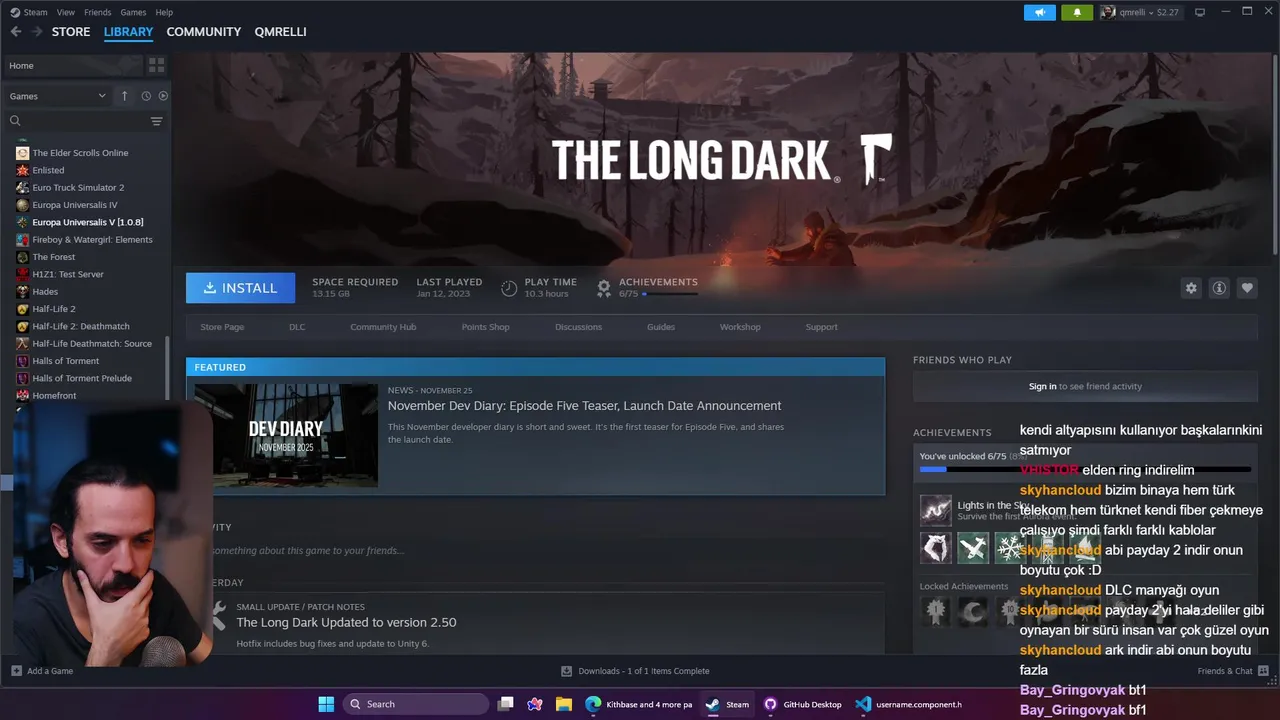The height and width of the screenshot is (720, 1280).
Task: Open The Long Dark Updated to version 2.50
Action: tap(346, 622)
